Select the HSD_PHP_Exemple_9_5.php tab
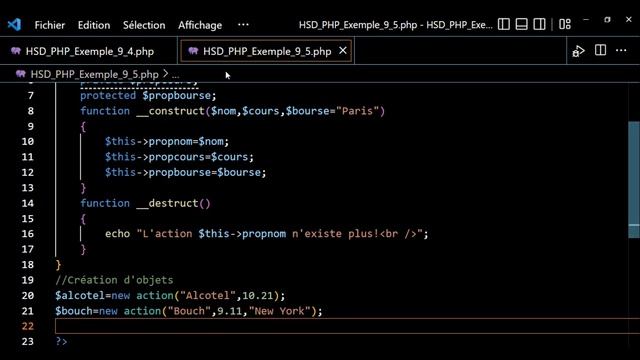 (267, 51)
